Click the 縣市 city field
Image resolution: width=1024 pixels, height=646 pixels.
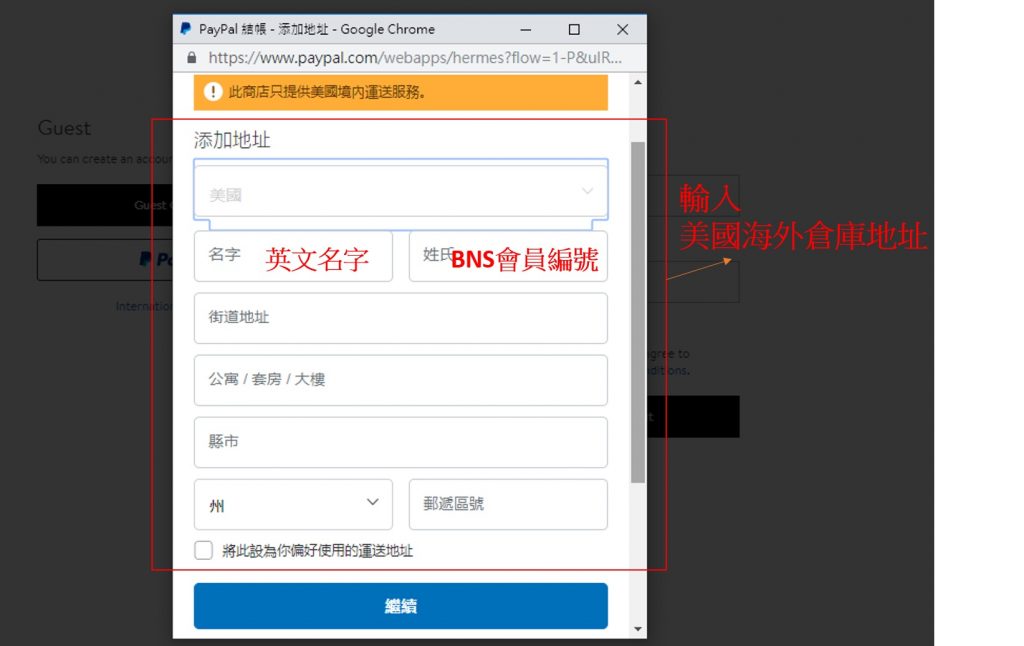tap(400, 442)
